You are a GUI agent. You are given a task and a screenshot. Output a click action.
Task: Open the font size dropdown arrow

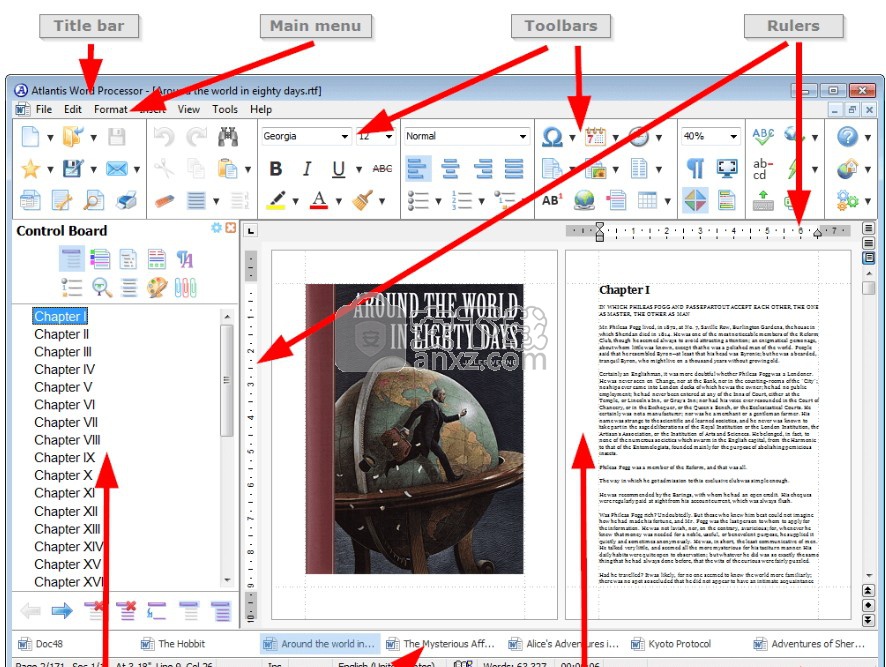(388, 136)
